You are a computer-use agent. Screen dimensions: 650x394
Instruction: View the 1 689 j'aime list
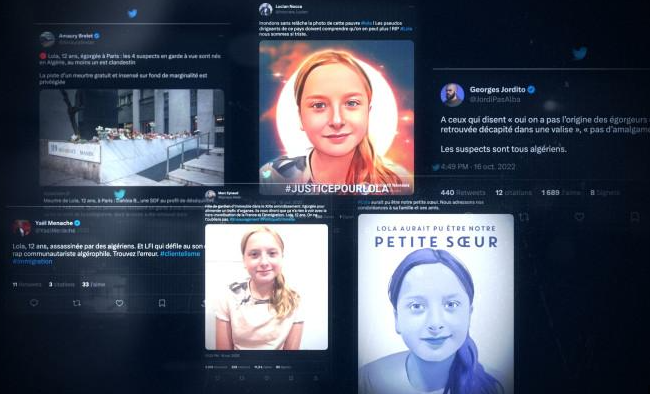coord(561,192)
